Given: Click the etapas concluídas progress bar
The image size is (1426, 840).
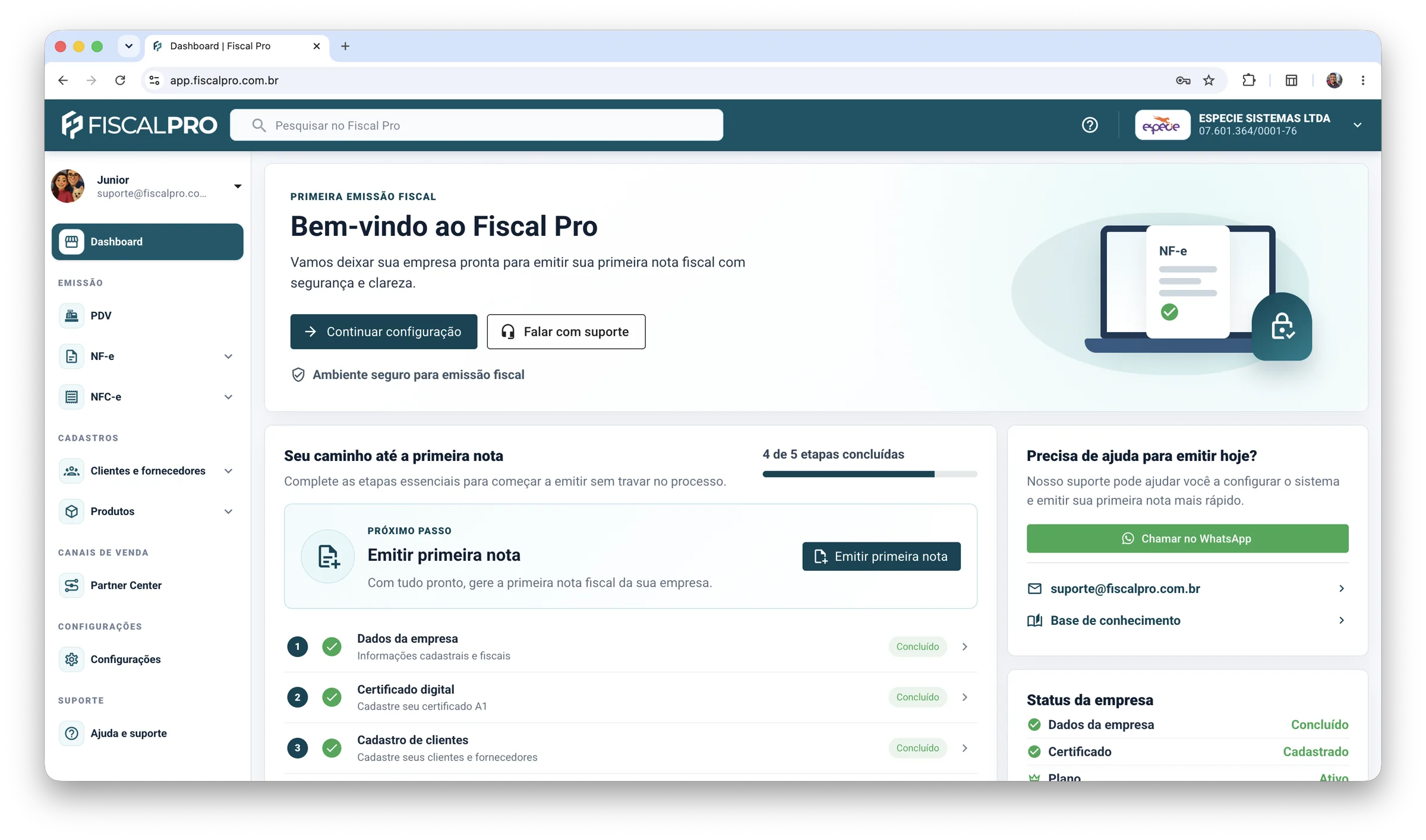Looking at the screenshot, I should click(x=869, y=474).
